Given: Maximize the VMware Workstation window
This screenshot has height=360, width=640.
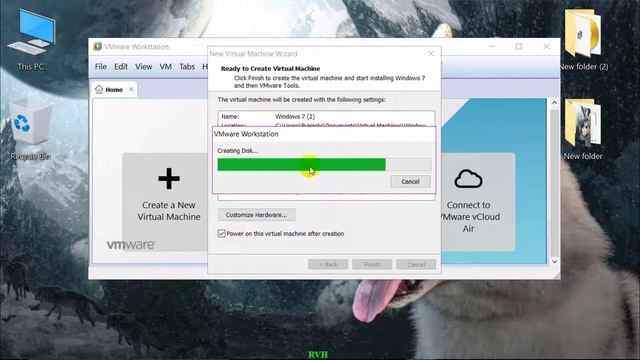Looking at the screenshot, I should pyautogui.click(x=518, y=47).
